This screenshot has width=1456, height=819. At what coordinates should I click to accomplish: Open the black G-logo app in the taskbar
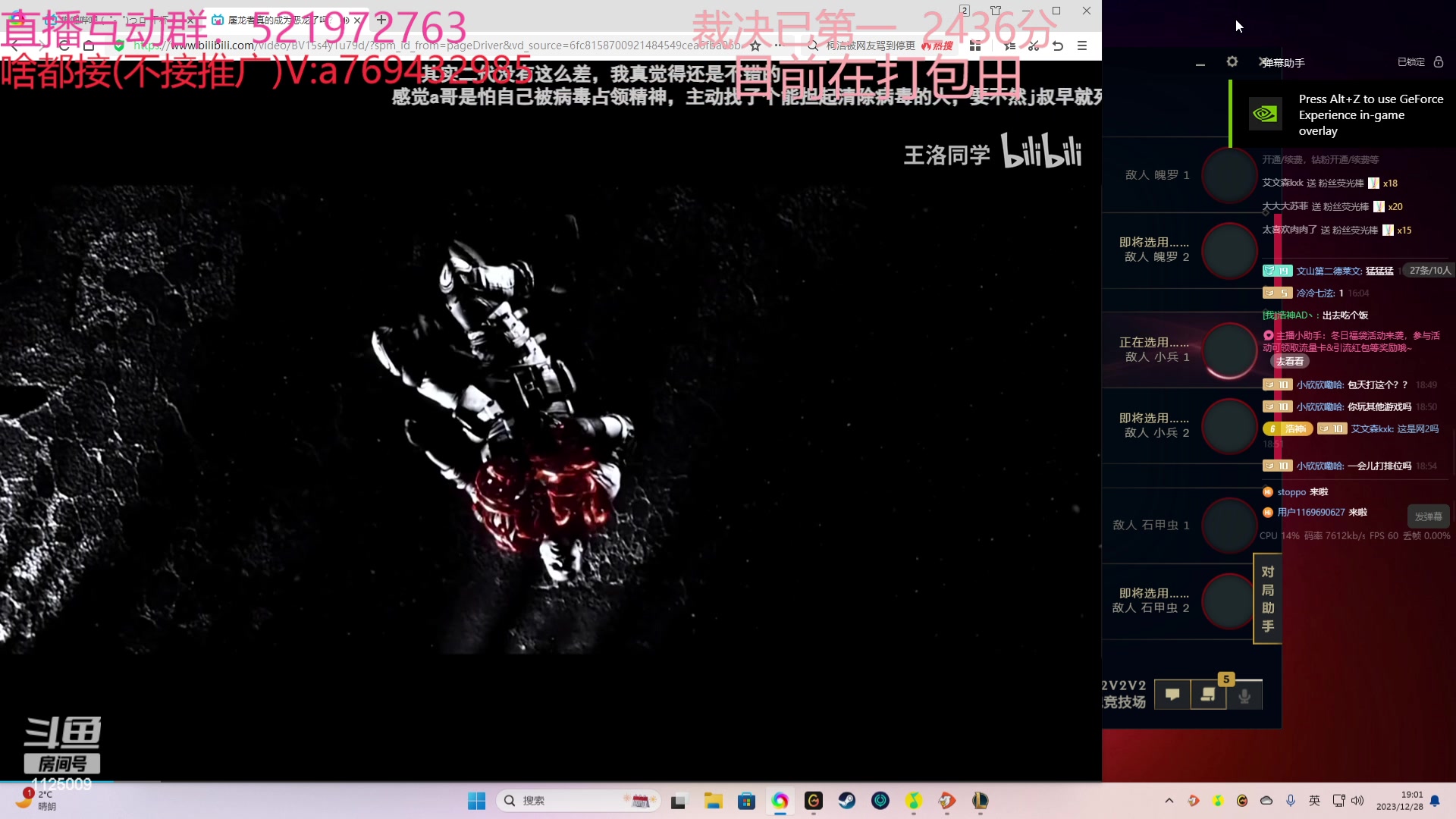[813, 801]
